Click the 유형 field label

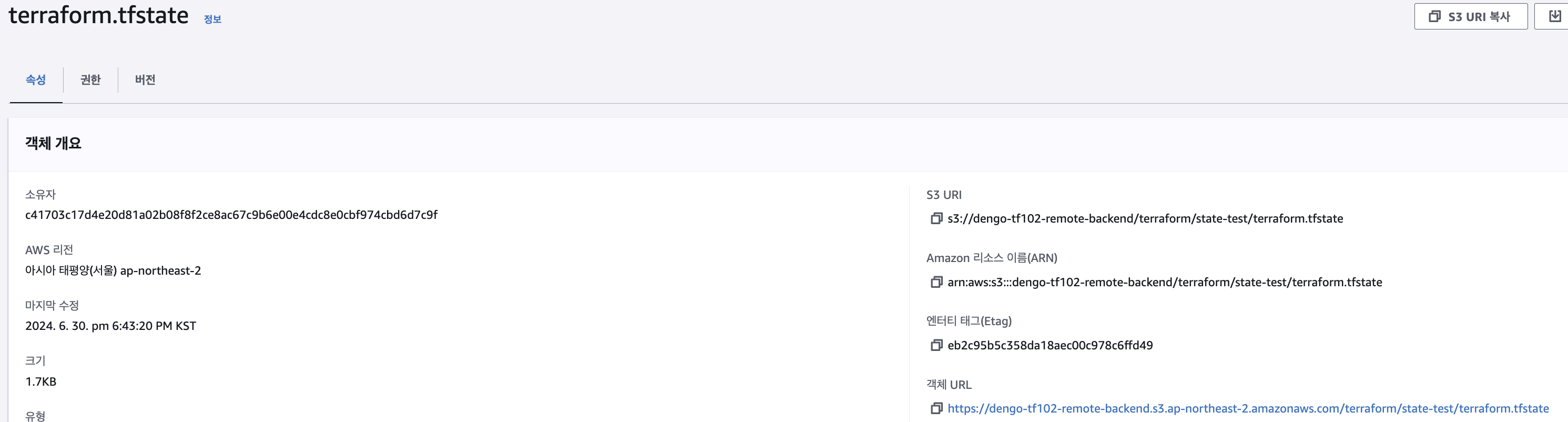point(35,416)
